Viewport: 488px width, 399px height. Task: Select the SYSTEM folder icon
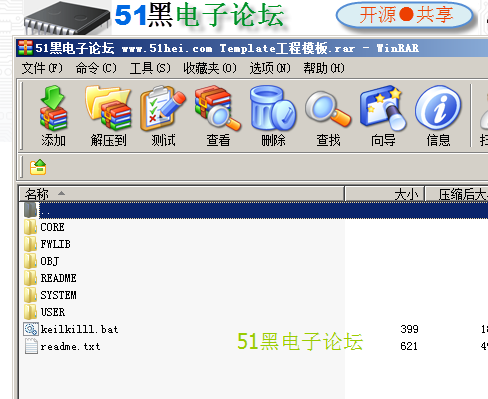click(30, 295)
